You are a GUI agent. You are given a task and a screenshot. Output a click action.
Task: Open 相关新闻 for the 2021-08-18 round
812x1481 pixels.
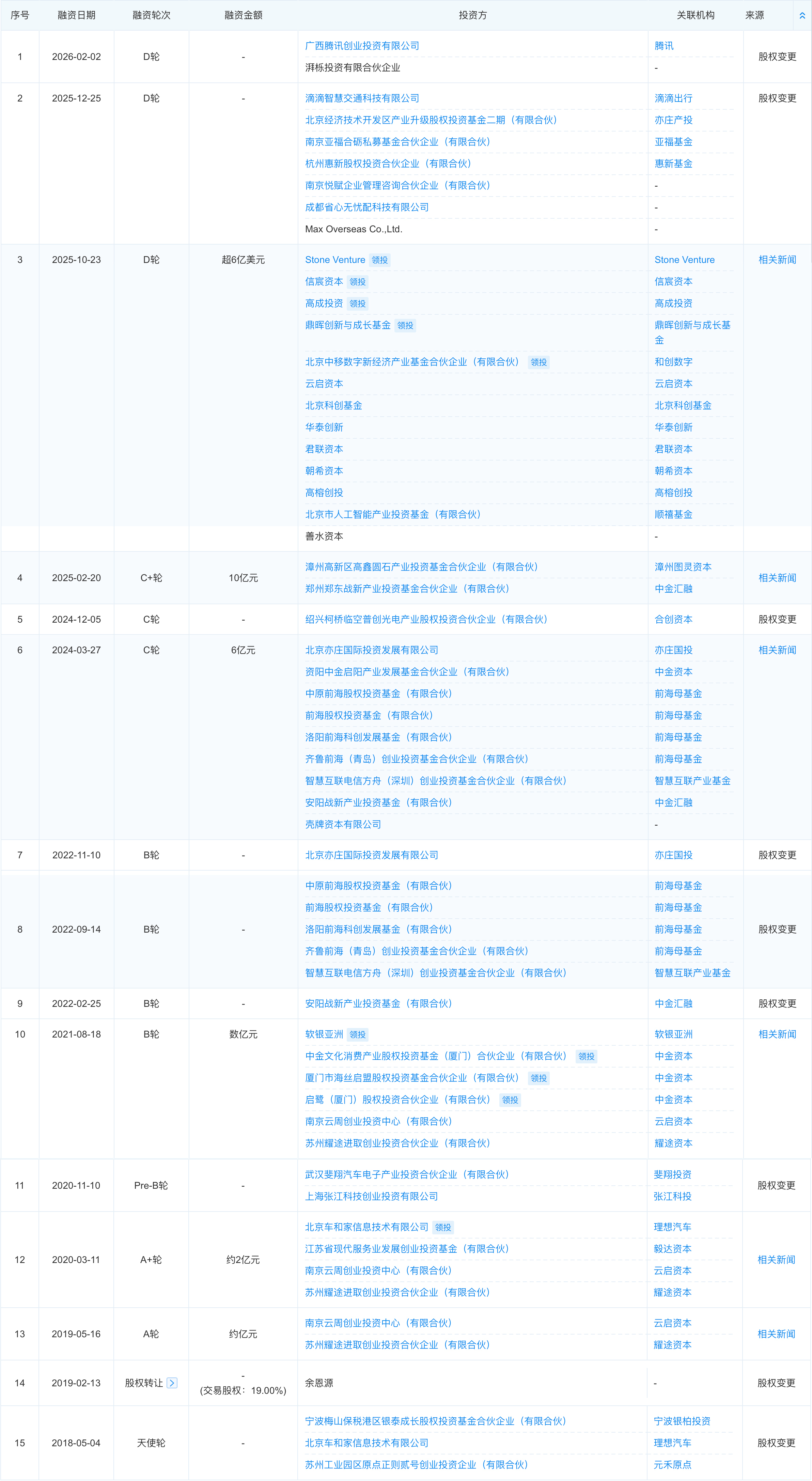tap(777, 1034)
